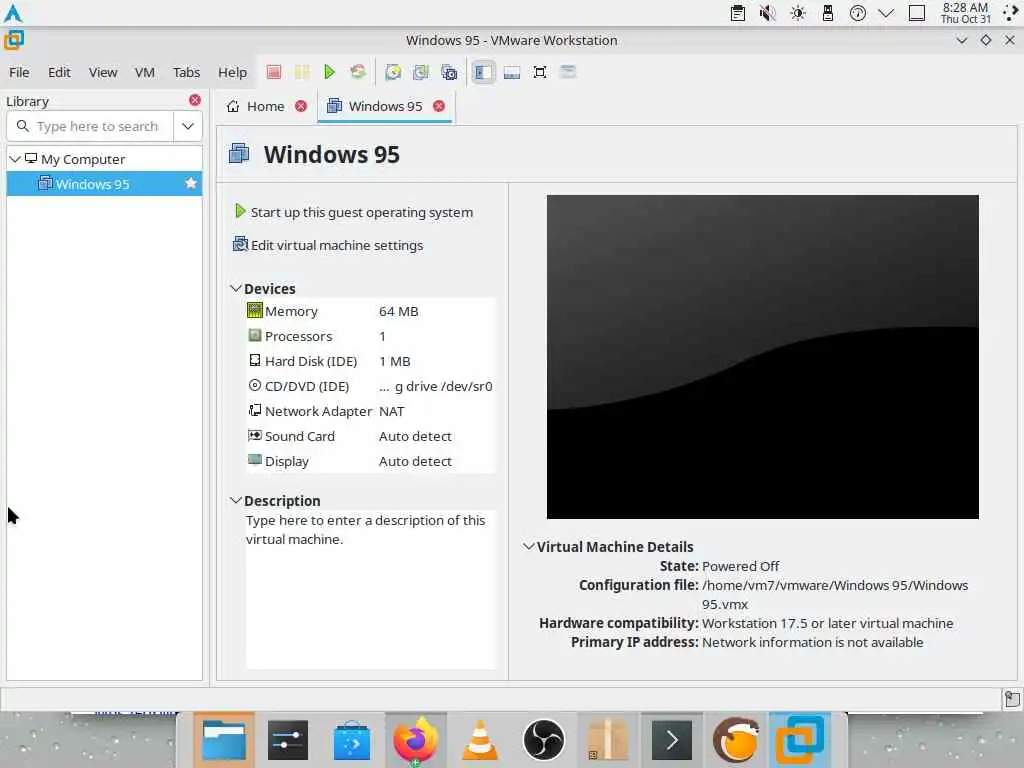Click the Processors device icon
This screenshot has height=768, width=1024.
click(x=255, y=336)
